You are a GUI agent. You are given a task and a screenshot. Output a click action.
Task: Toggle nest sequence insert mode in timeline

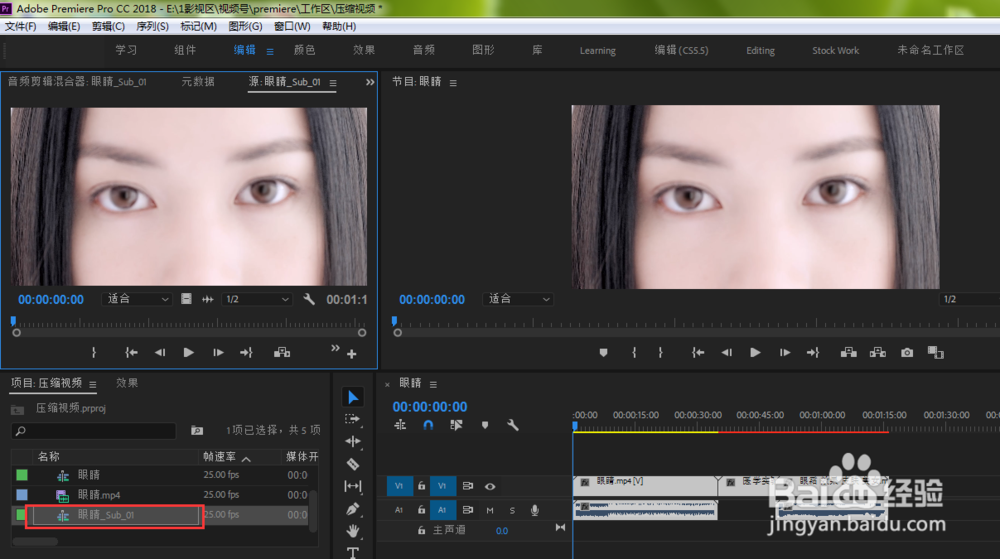point(400,425)
